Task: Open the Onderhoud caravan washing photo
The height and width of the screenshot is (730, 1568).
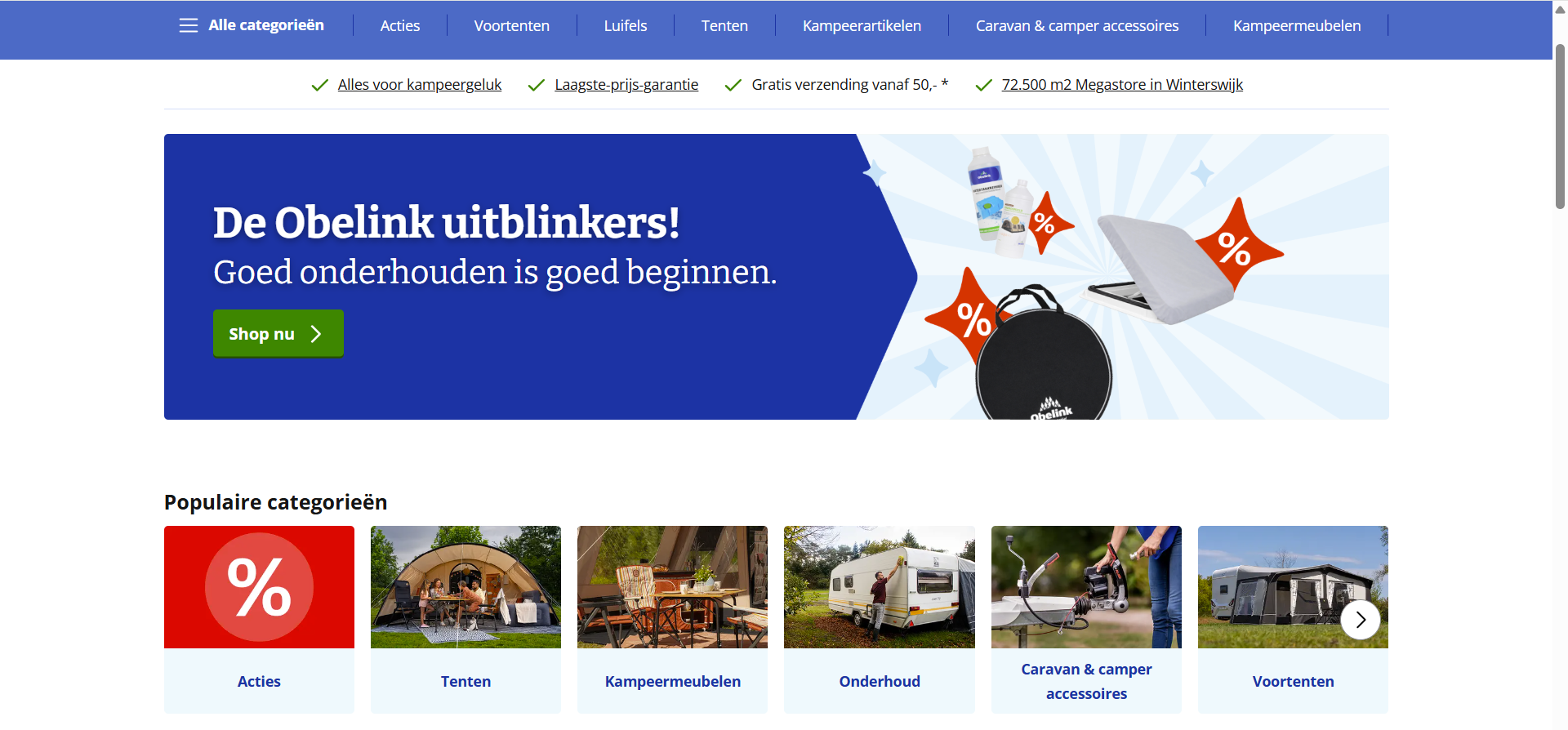Action: pyautogui.click(x=880, y=587)
